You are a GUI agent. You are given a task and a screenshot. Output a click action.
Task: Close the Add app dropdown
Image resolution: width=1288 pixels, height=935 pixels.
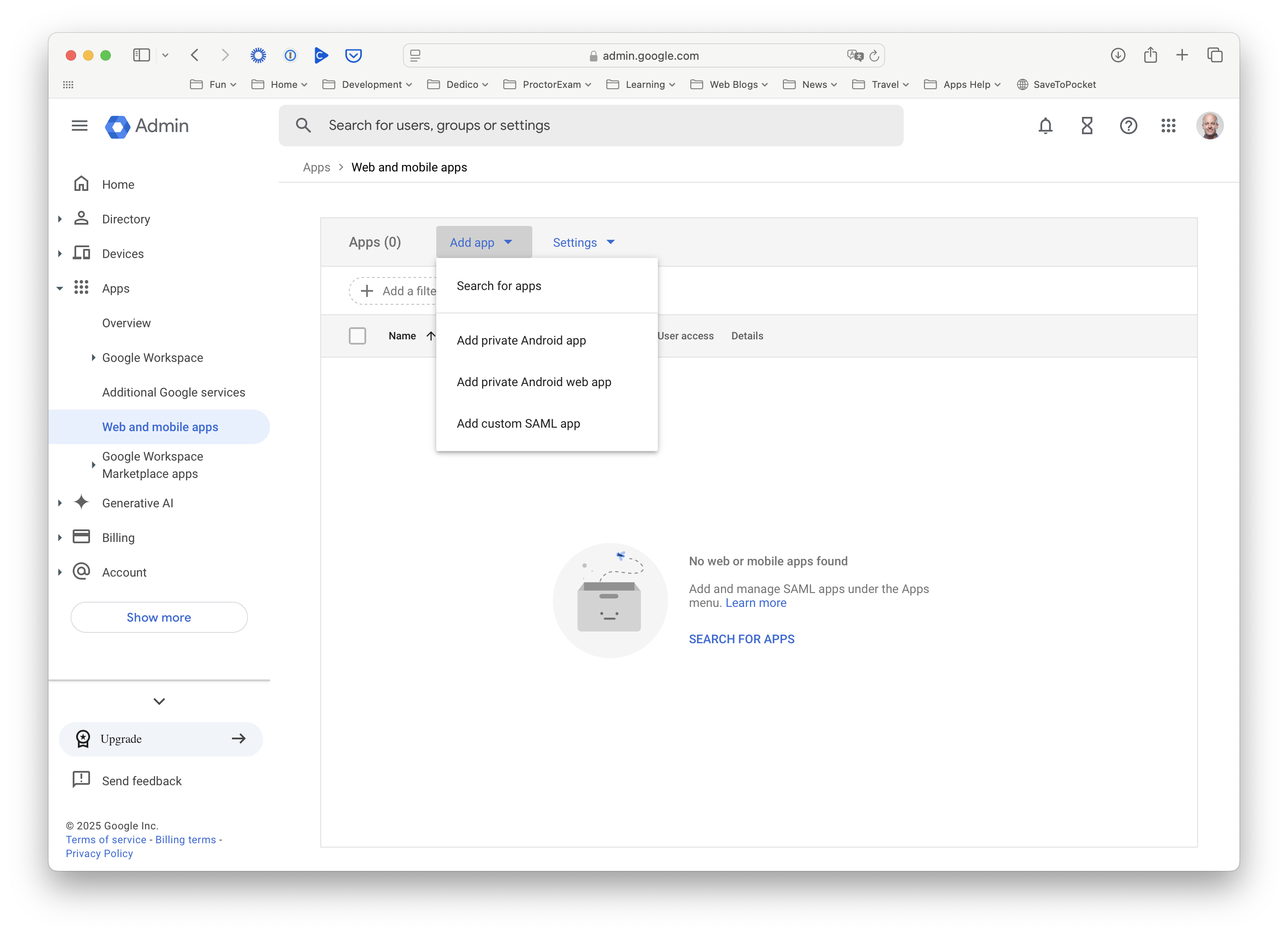click(483, 242)
